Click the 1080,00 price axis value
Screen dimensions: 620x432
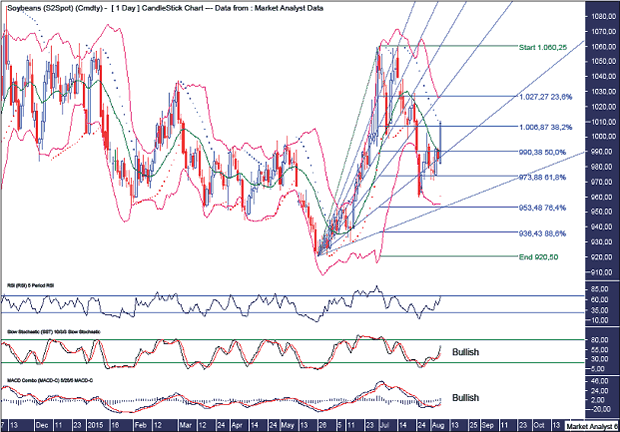603,17
